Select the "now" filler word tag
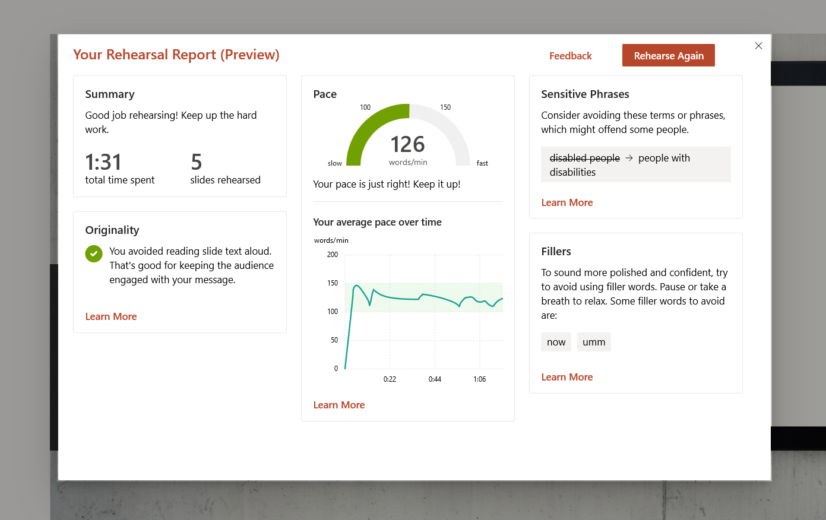The image size is (826, 520). [556, 342]
